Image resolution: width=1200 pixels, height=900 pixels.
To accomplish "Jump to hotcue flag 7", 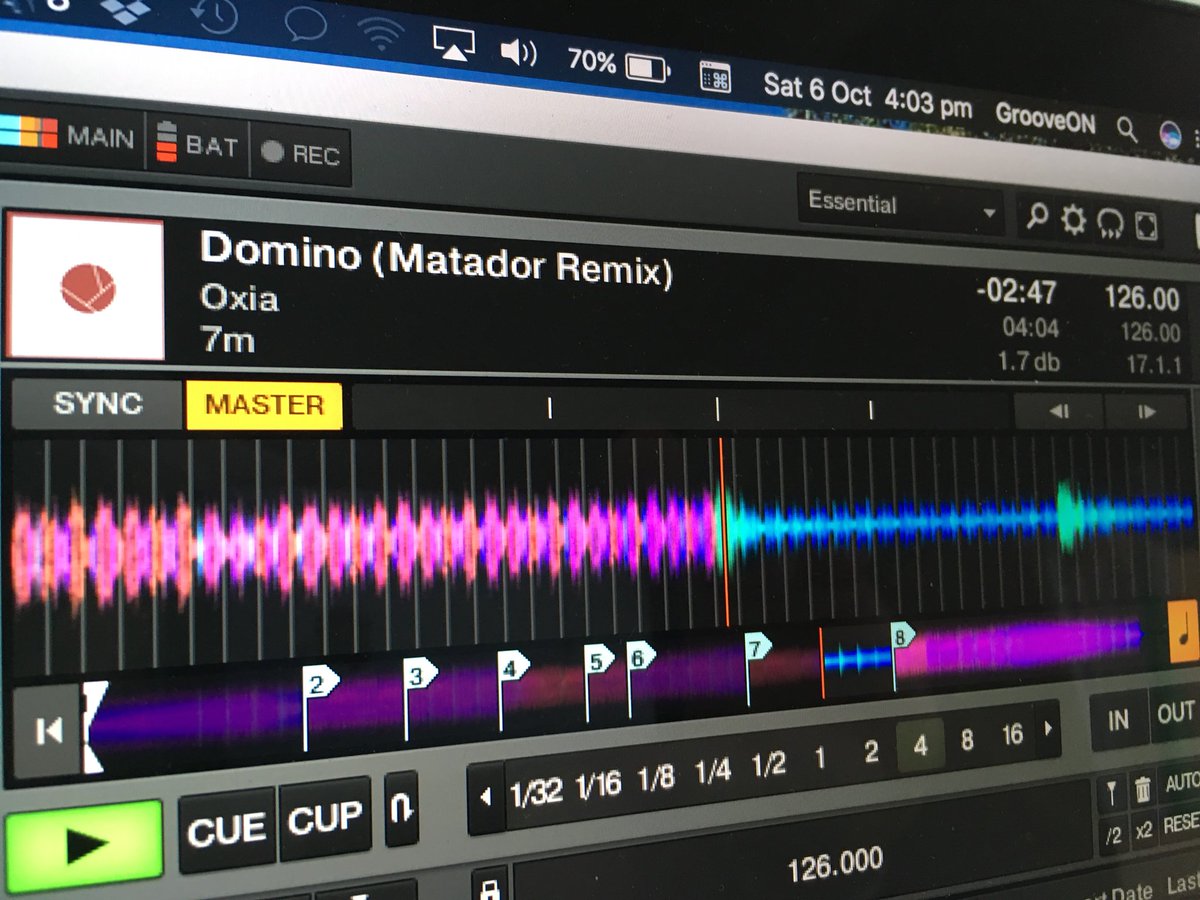I will tap(758, 648).
